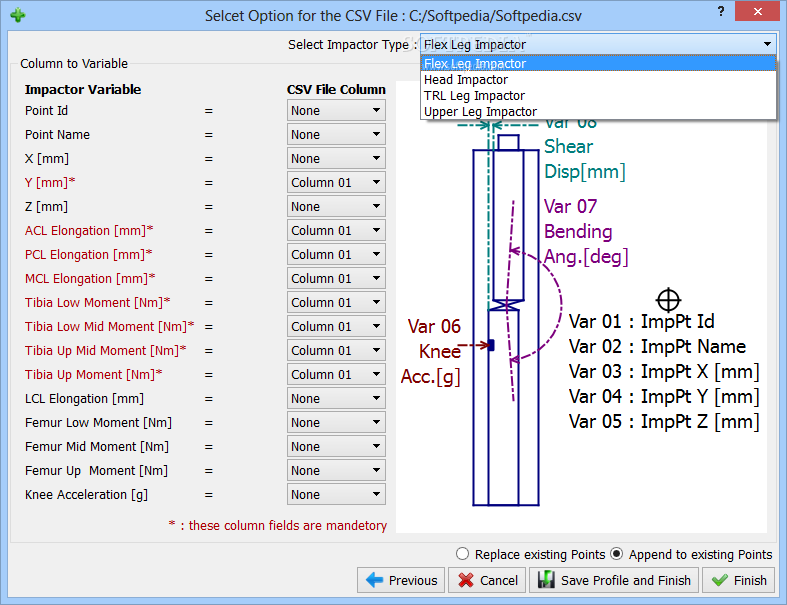Open Tibia Up Mid Moment column dropdown
787x605 pixels.
click(x=336, y=350)
